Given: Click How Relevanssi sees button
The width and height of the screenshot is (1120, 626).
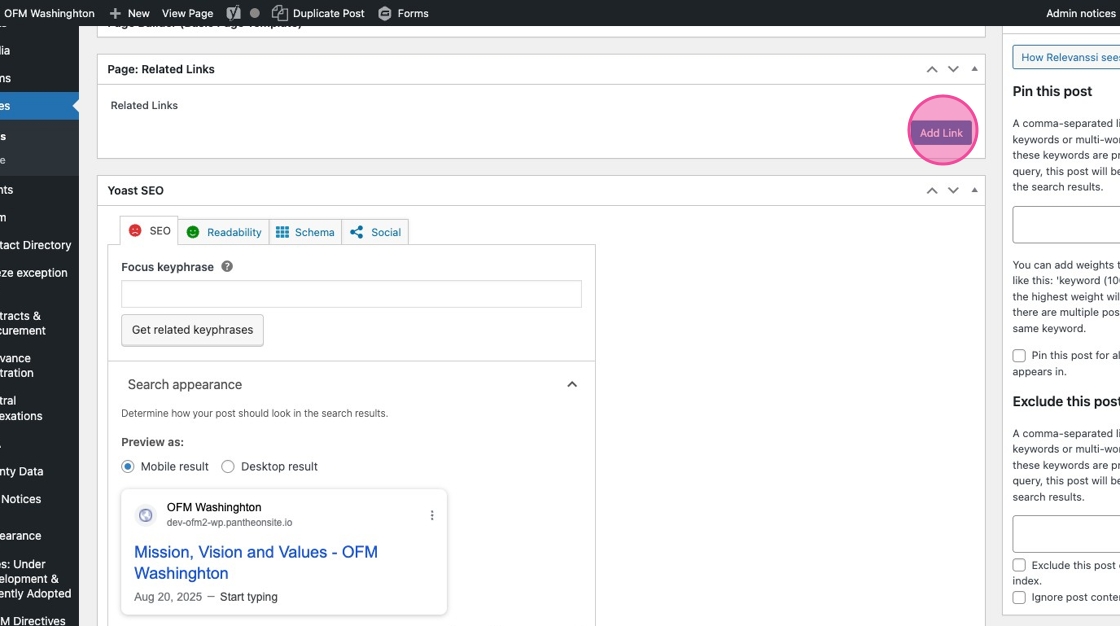Looking at the screenshot, I should [1066, 57].
